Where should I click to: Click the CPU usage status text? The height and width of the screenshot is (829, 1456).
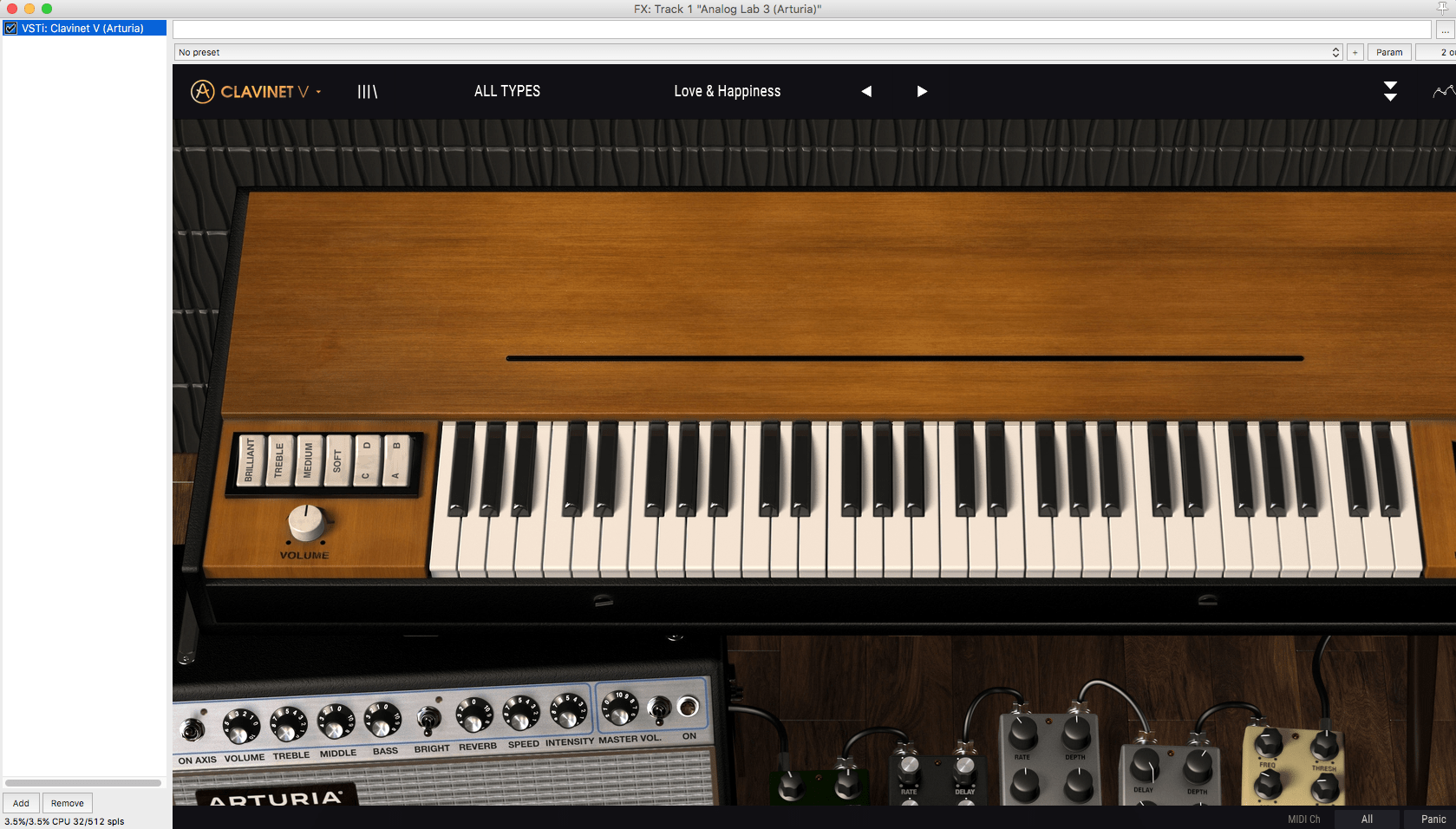pyautogui.click(x=64, y=821)
